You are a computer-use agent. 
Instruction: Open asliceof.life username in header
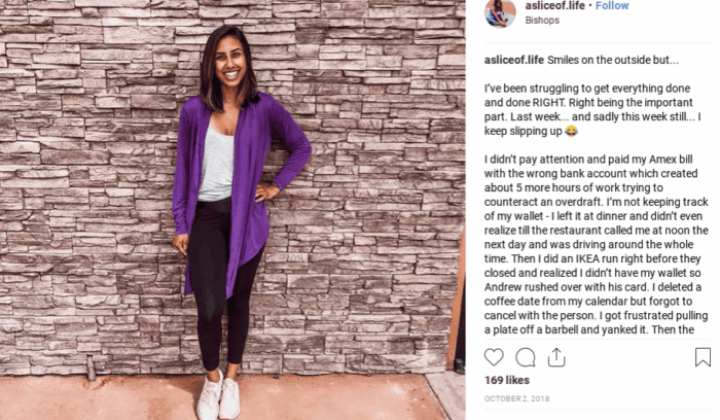(x=555, y=6)
